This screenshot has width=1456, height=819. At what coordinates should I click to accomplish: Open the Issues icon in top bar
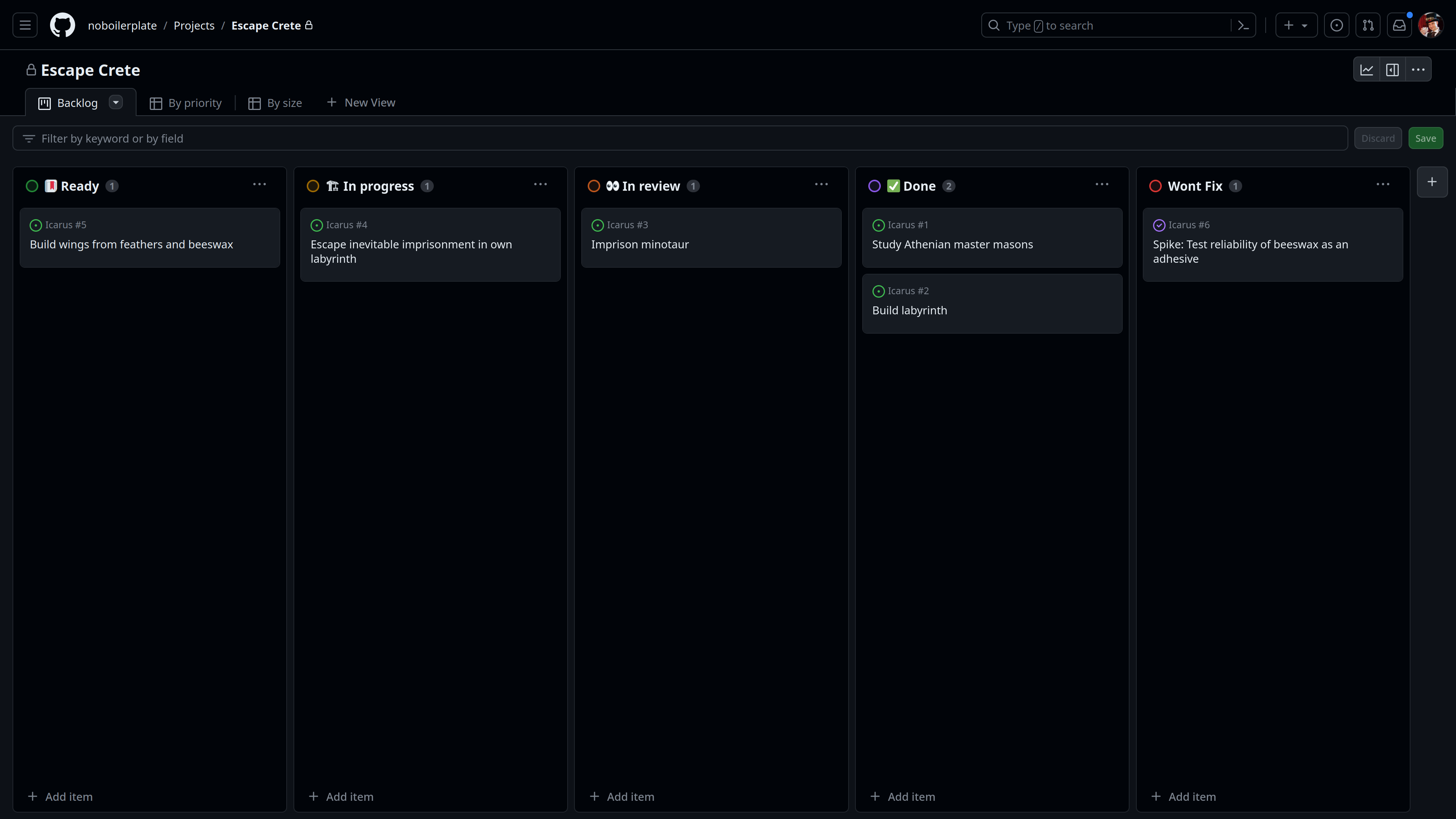[1336, 25]
